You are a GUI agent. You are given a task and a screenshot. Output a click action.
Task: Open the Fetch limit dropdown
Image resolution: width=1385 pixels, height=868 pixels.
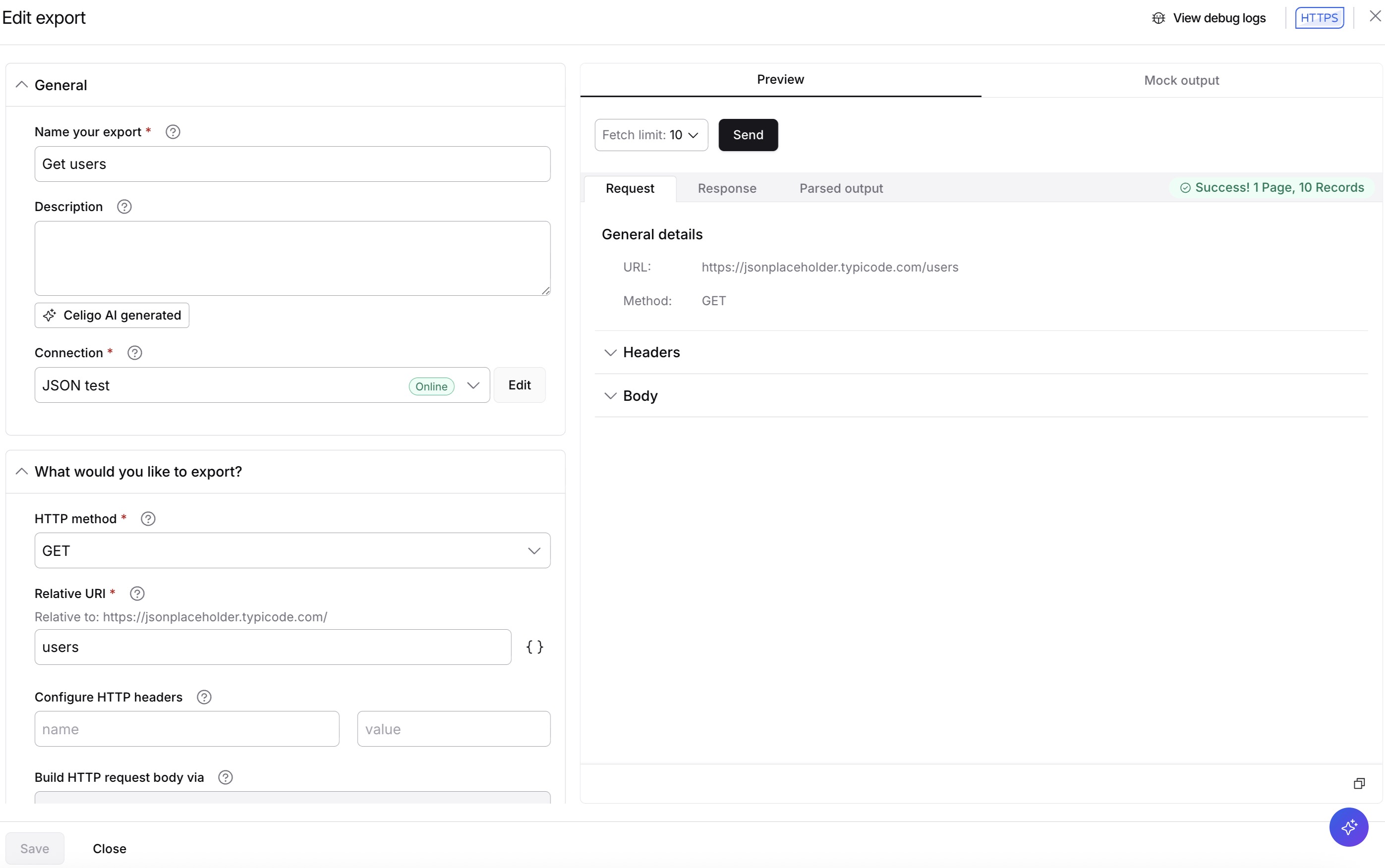pyautogui.click(x=651, y=135)
